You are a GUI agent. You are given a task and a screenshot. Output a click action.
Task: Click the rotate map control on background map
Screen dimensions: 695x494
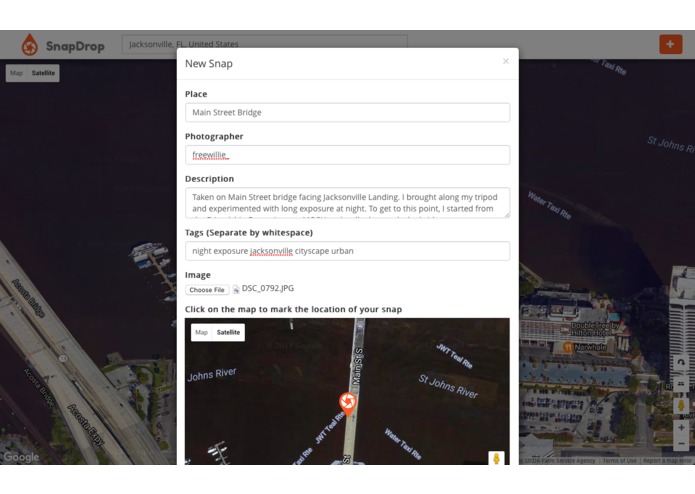(x=681, y=362)
